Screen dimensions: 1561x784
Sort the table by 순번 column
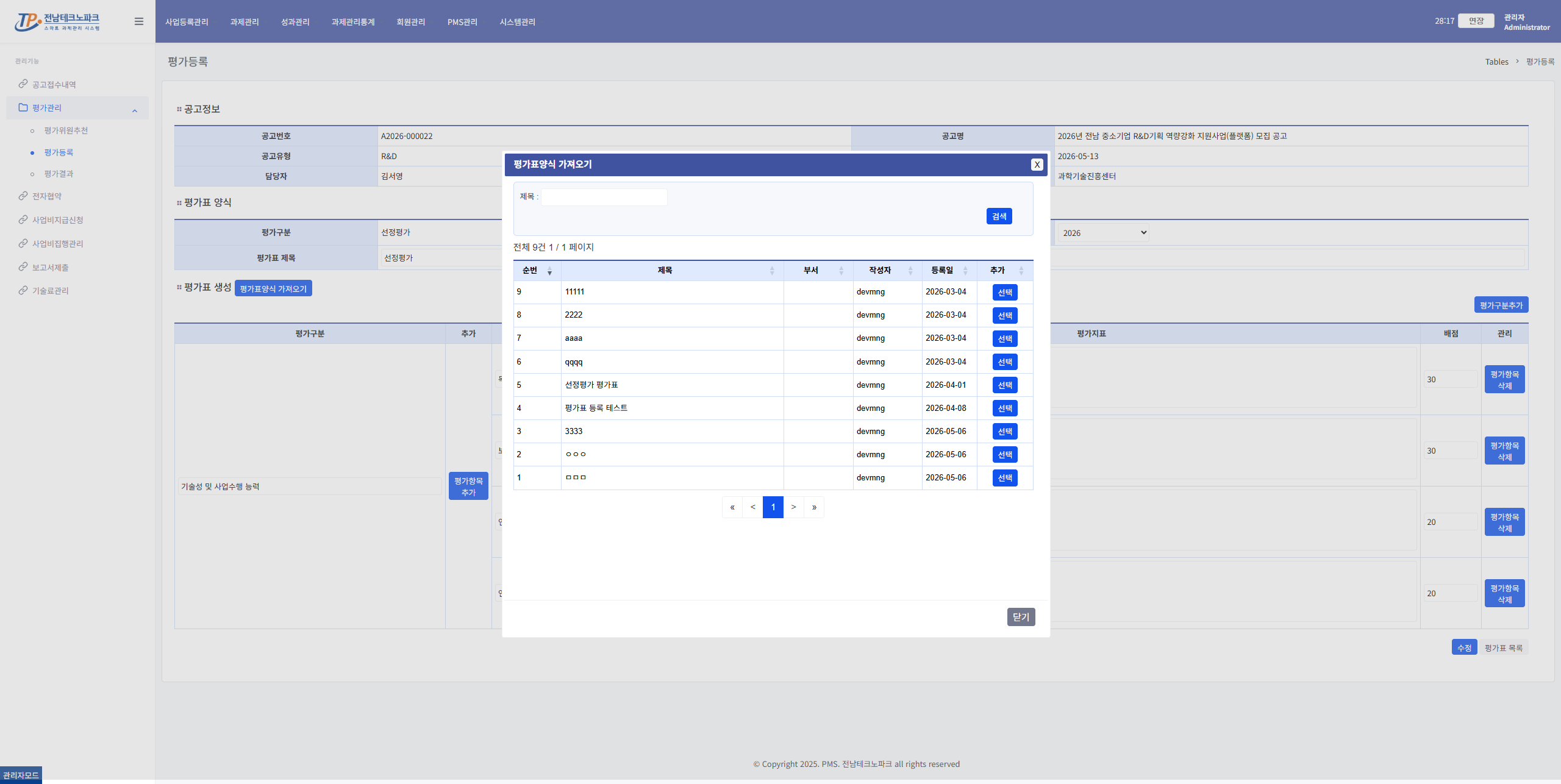click(x=537, y=271)
